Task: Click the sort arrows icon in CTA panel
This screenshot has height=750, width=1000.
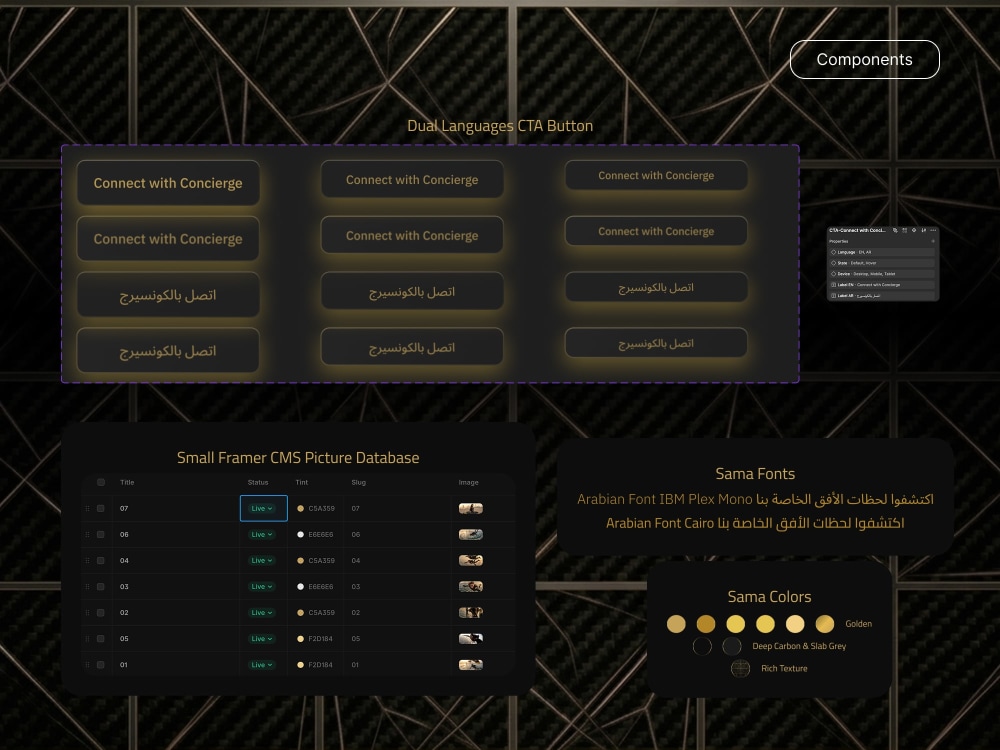Action: [x=923, y=230]
